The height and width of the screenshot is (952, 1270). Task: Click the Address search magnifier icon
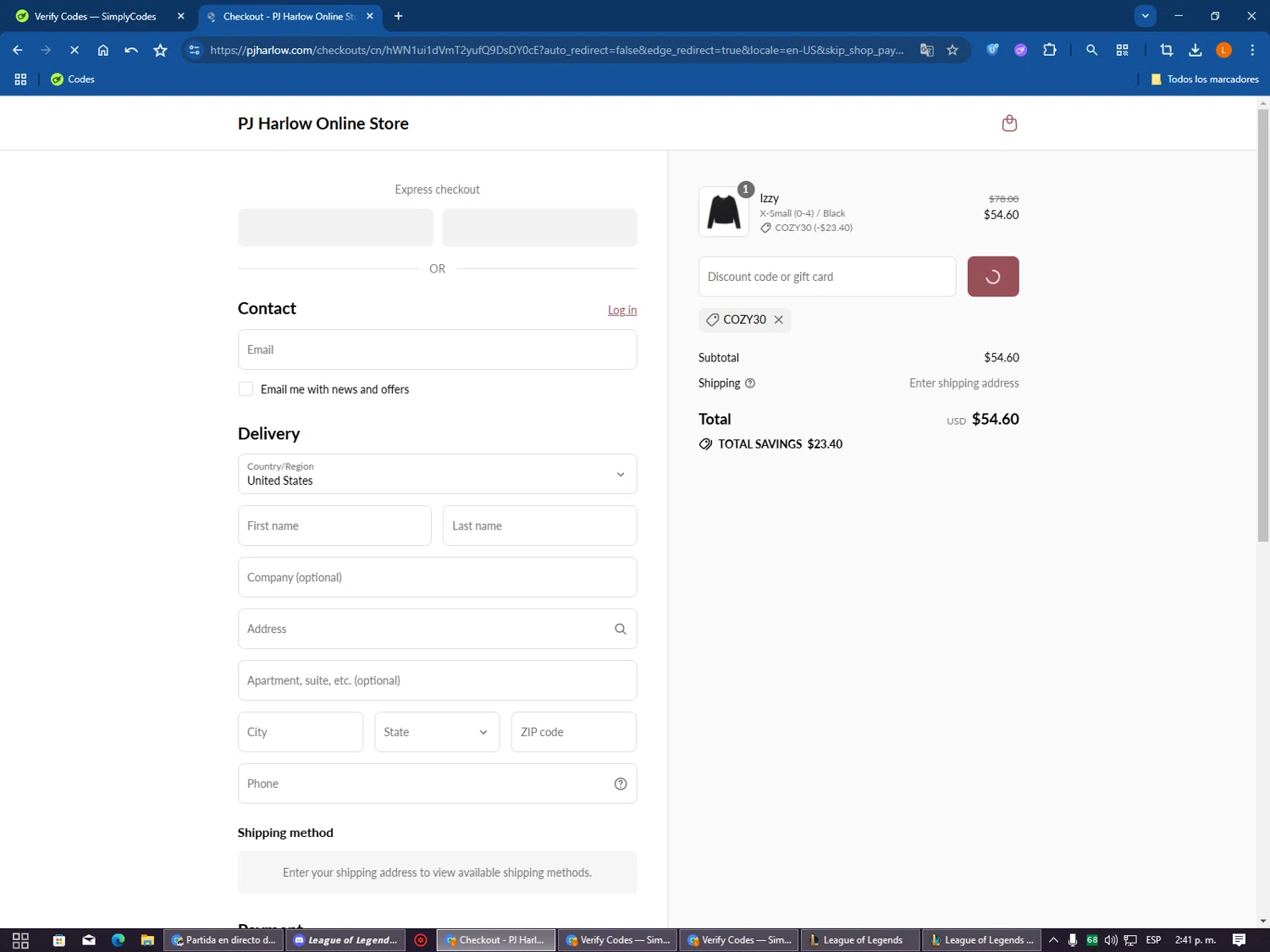coord(620,629)
